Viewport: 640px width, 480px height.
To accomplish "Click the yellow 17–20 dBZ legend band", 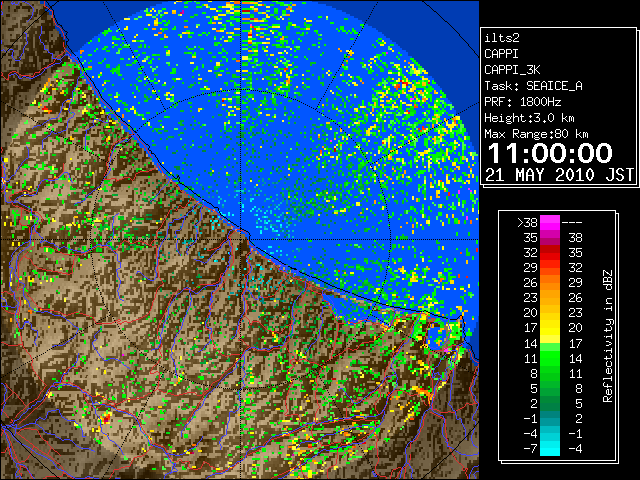I will (x=550, y=328).
